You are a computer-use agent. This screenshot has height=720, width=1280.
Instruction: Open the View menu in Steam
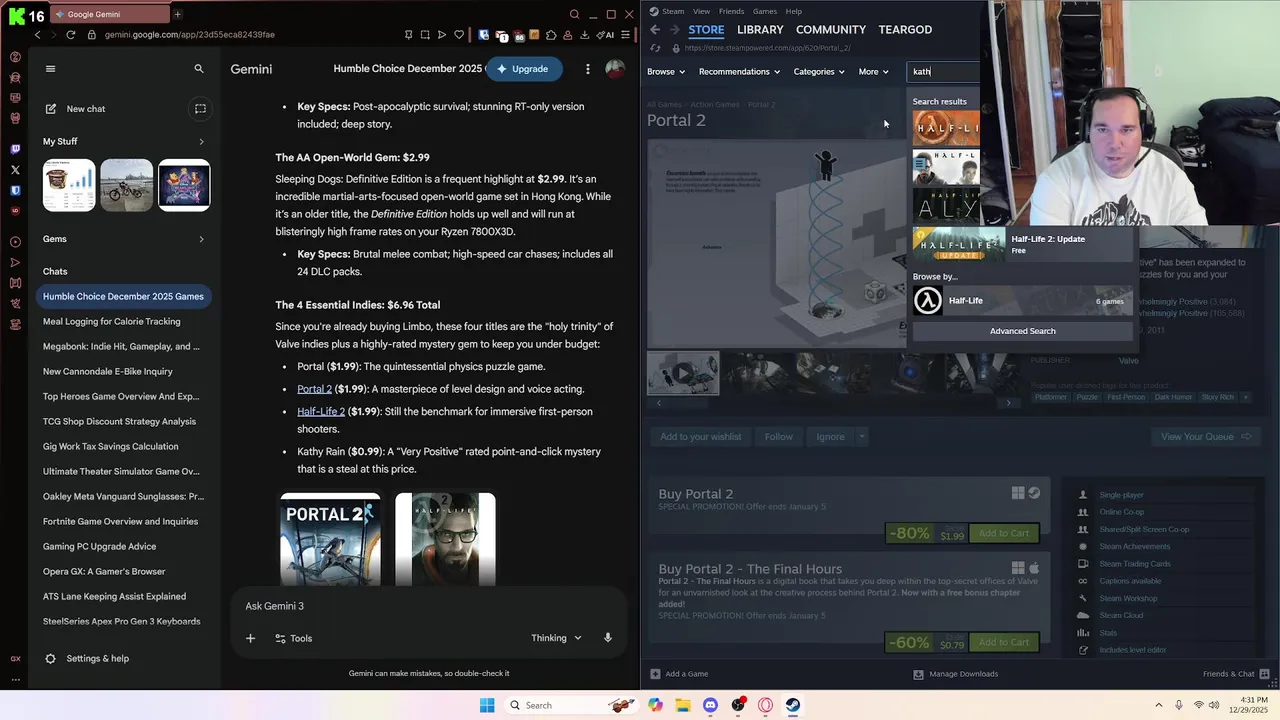pyautogui.click(x=702, y=11)
